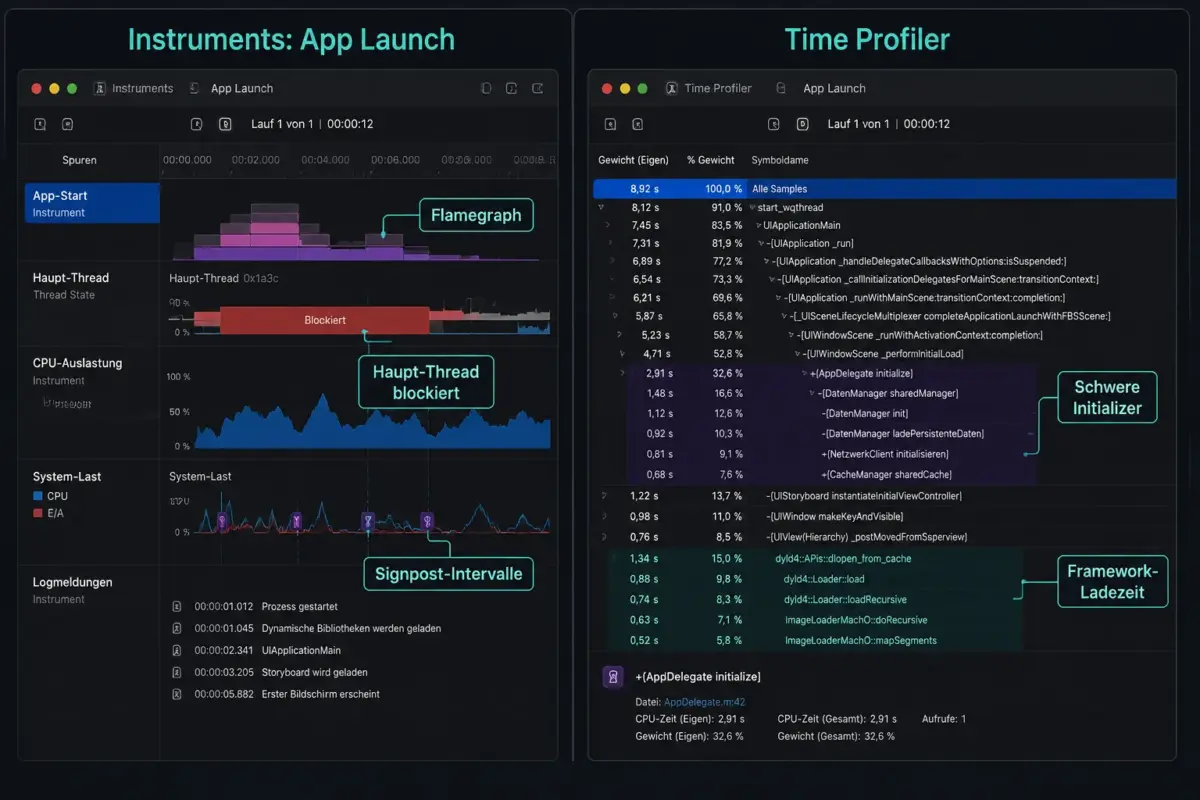Select the +[CacheManager sharedCache] row
The height and width of the screenshot is (800, 1200).
point(833,474)
